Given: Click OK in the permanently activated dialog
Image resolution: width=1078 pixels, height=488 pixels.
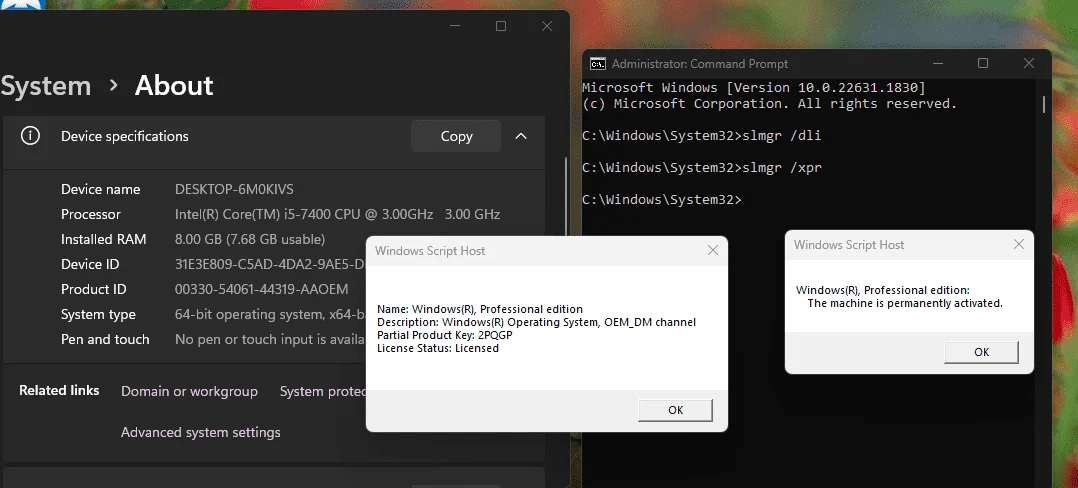Looking at the screenshot, I should click(981, 352).
